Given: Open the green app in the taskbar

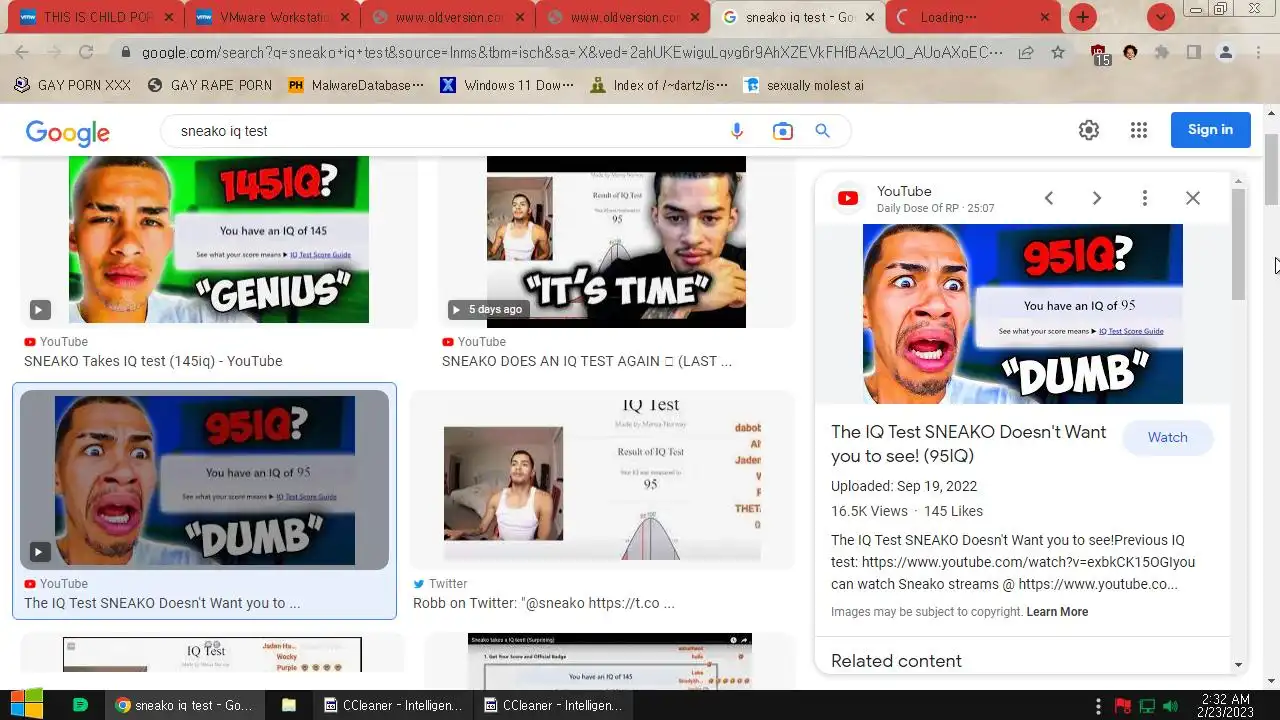Looking at the screenshot, I should pos(81,705).
